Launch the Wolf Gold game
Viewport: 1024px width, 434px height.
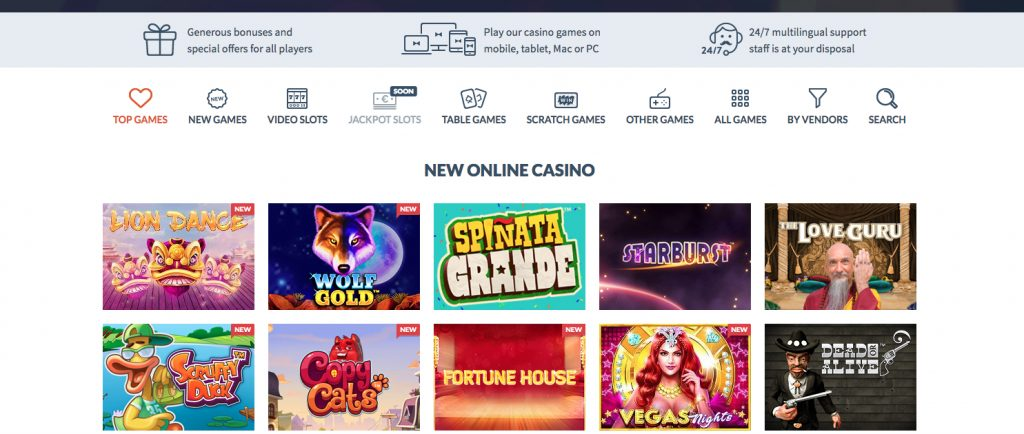pos(344,256)
